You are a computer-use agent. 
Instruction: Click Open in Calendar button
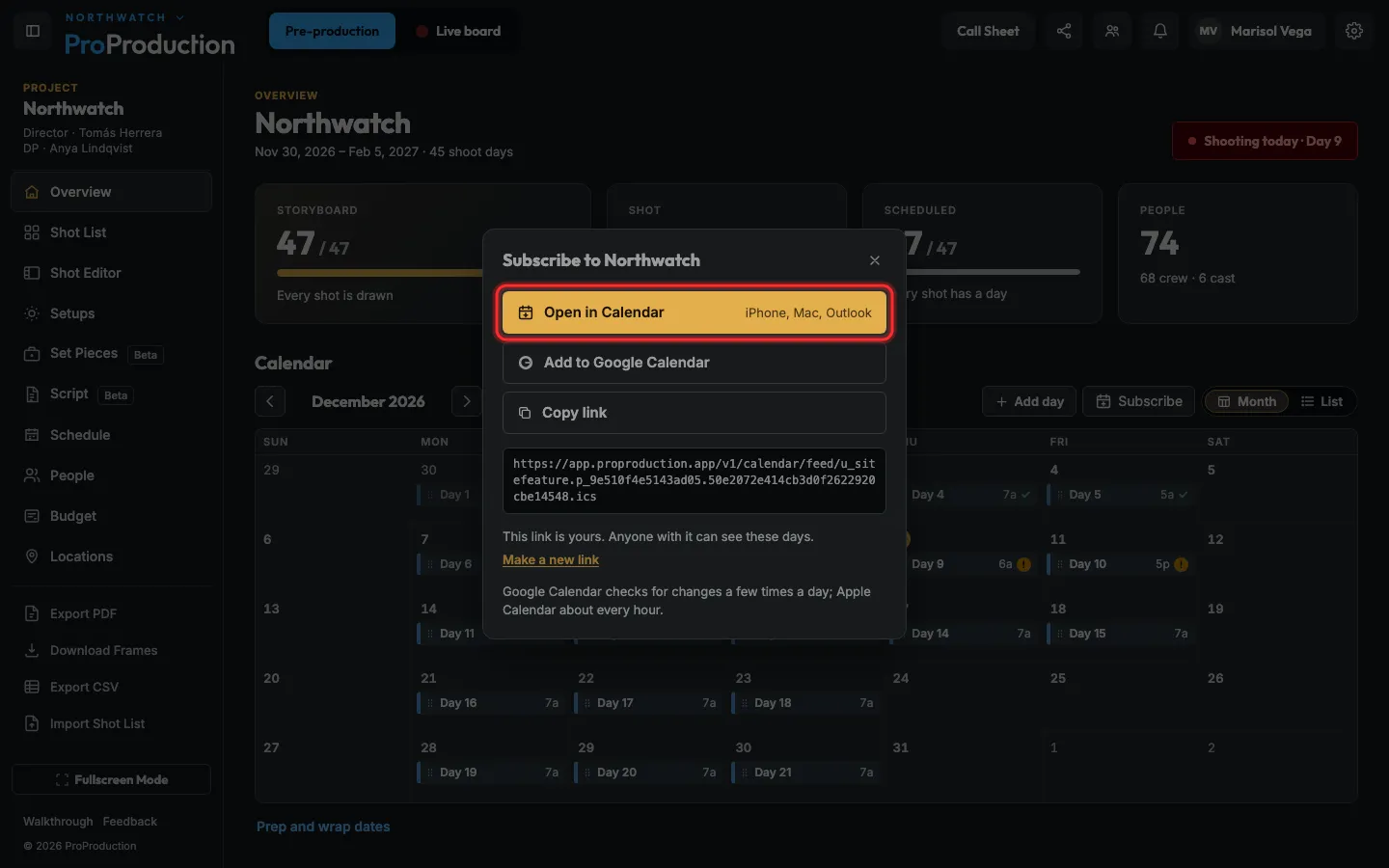click(694, 312)
